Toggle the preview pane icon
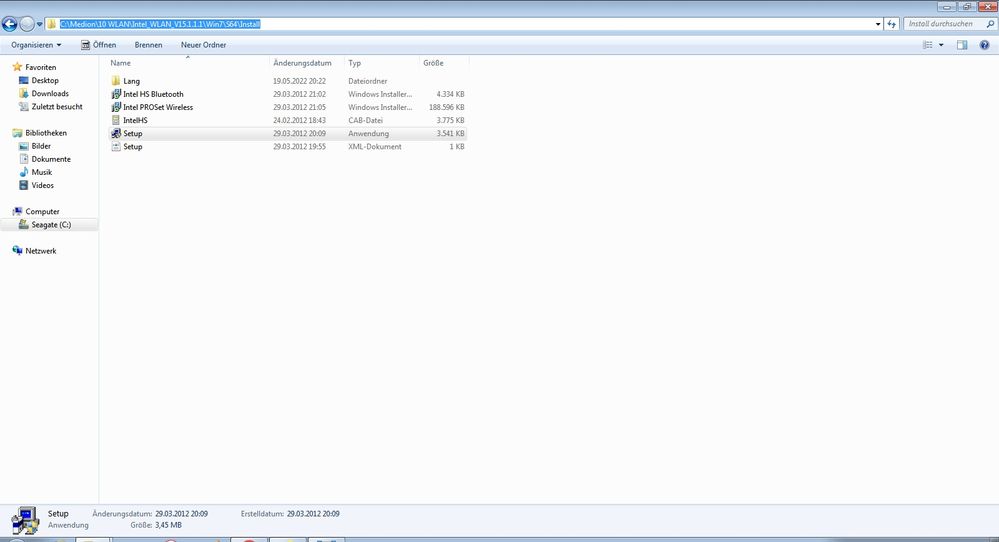The height and width of the screenshot is (542, 999). [x=962, y=45]
